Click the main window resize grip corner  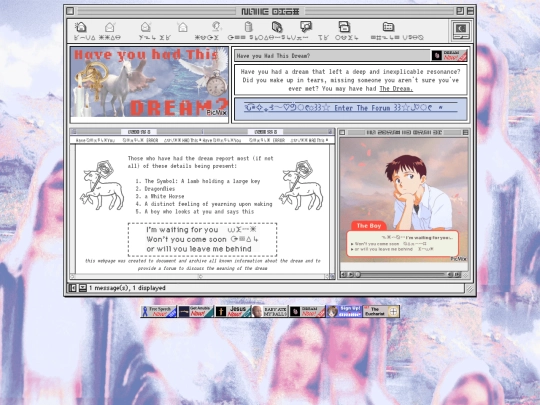(x=470, y=289)
